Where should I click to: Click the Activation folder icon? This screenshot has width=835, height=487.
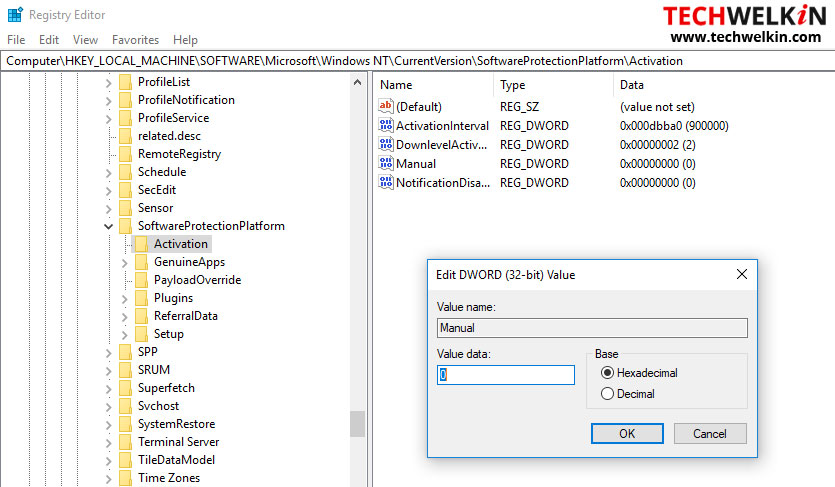(141, 244)
